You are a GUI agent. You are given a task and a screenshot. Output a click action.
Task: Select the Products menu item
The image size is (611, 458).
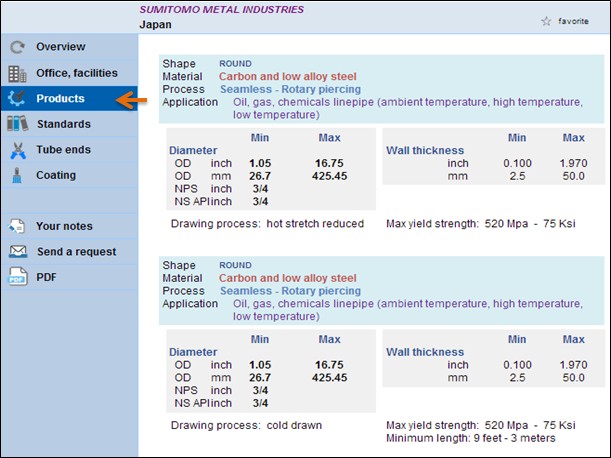click(x=60, y=98)
